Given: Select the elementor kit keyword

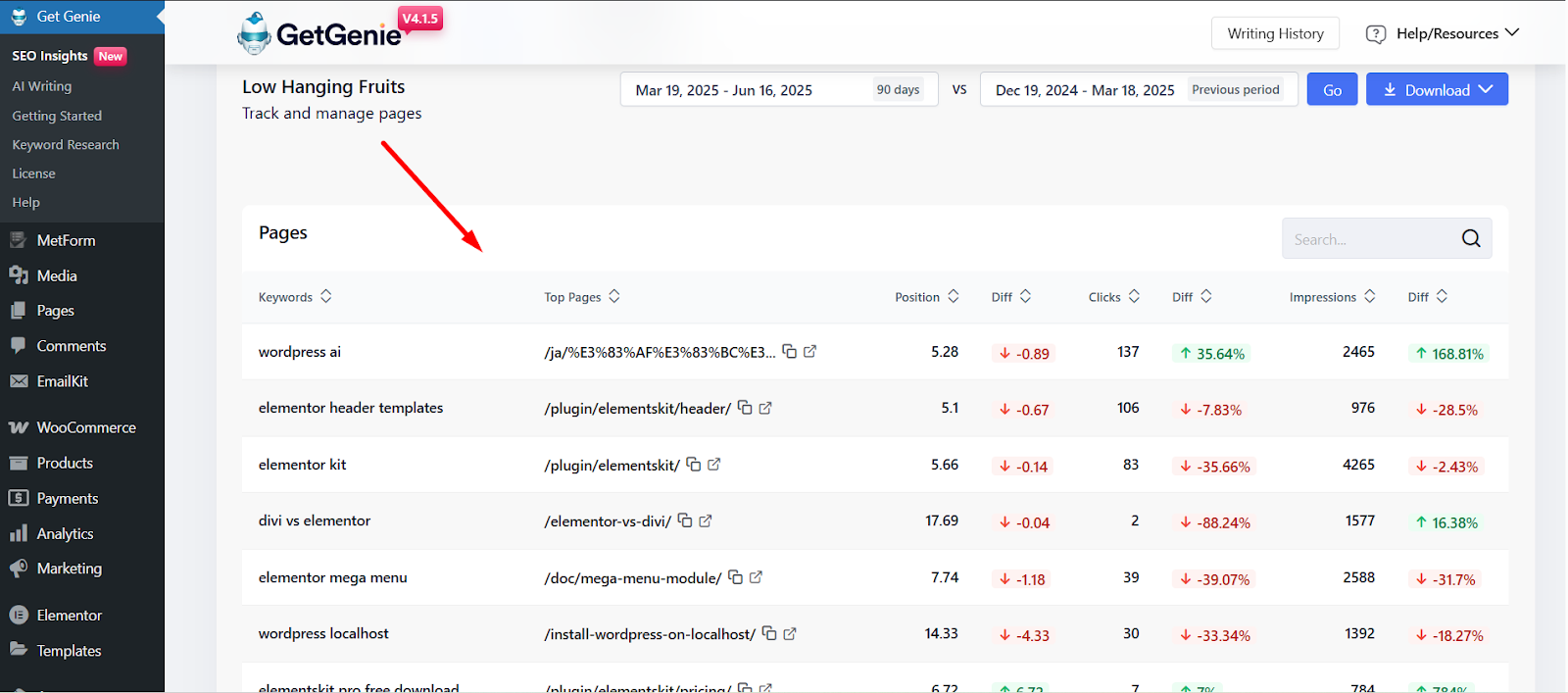Looking at the screenshot, I should [x=303, y=464].
